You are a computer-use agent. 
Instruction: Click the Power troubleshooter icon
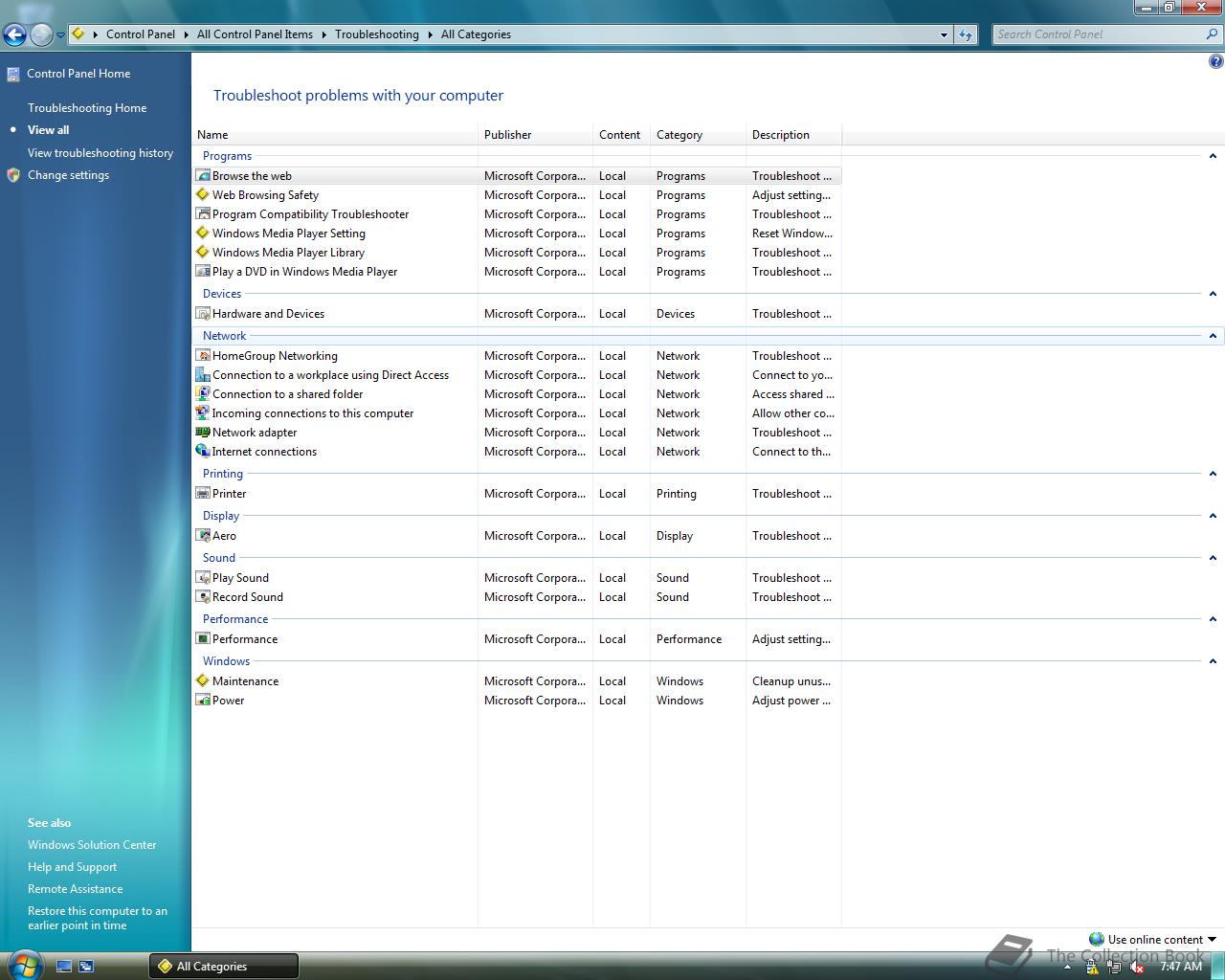point(203,700)
